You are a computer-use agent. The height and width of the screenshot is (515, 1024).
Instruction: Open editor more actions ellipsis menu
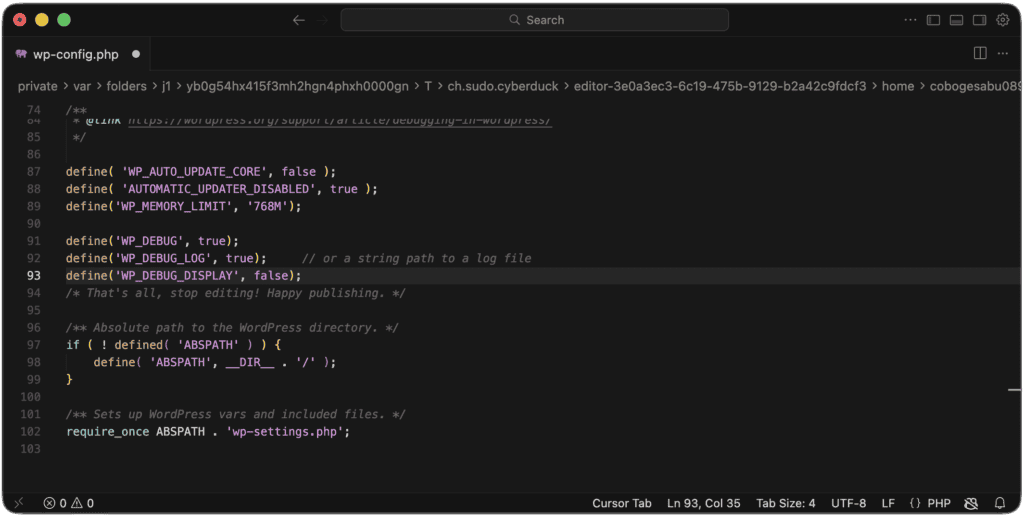[1003, 54]
